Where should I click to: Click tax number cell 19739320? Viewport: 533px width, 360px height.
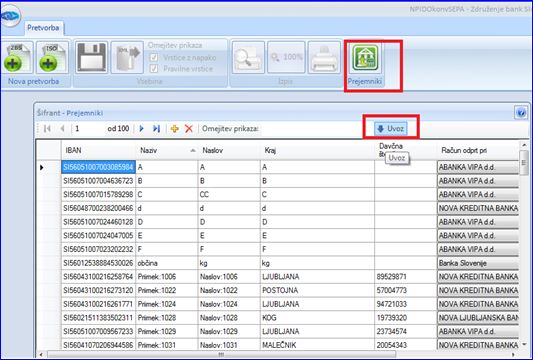tap(405, 318)
